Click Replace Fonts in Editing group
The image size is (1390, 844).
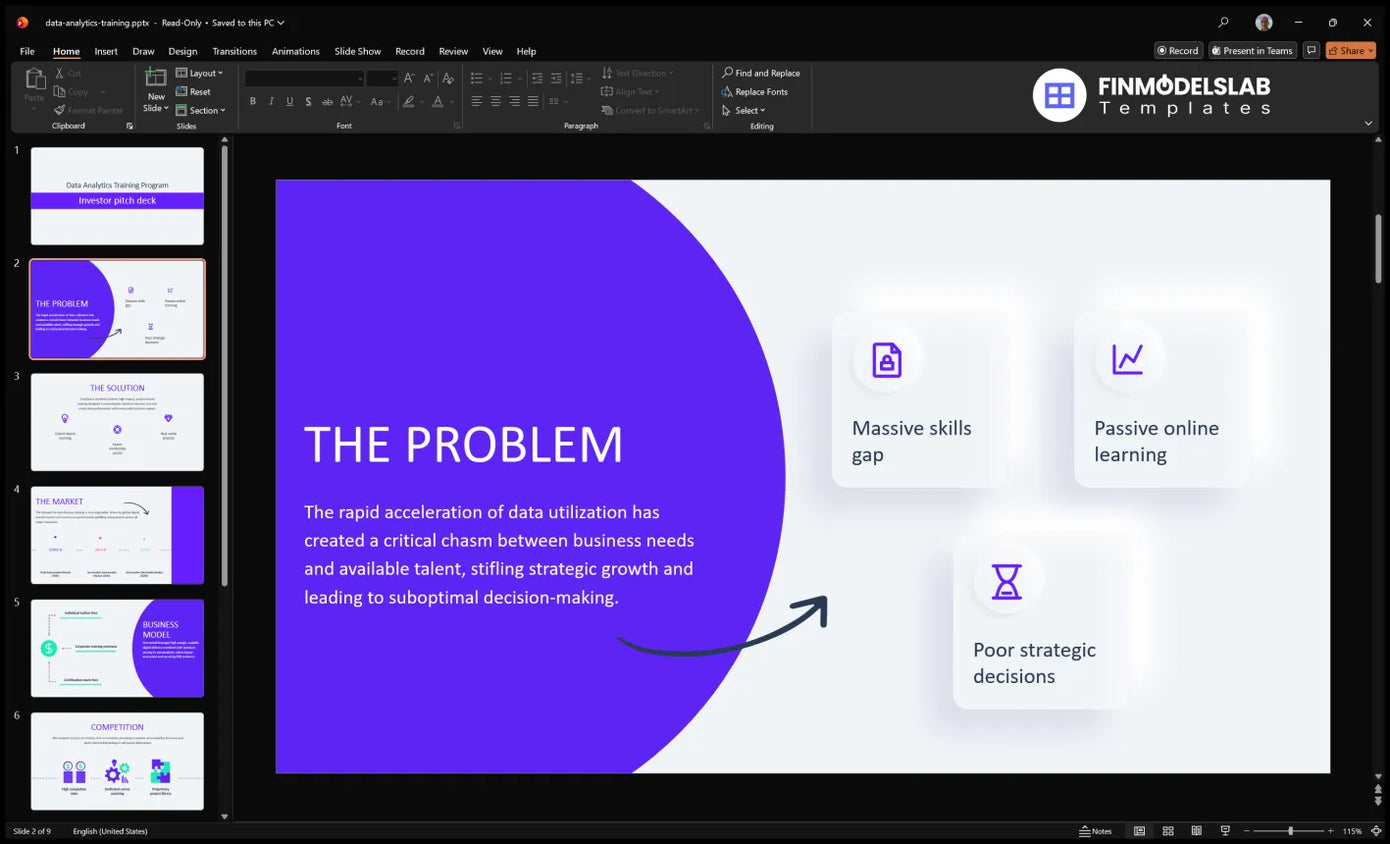755,91
